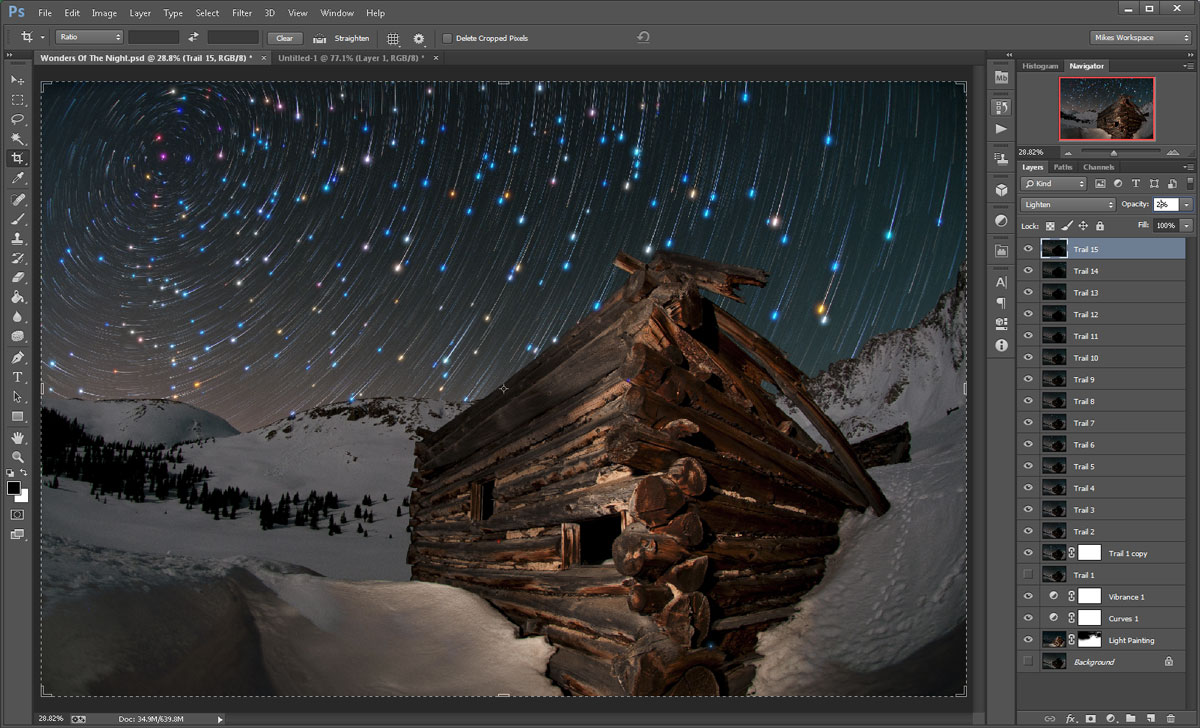Image resolution: width=1200 pixels, height=728 pixels.
Task: Click the Straighten text button
Action: (351, 38)
